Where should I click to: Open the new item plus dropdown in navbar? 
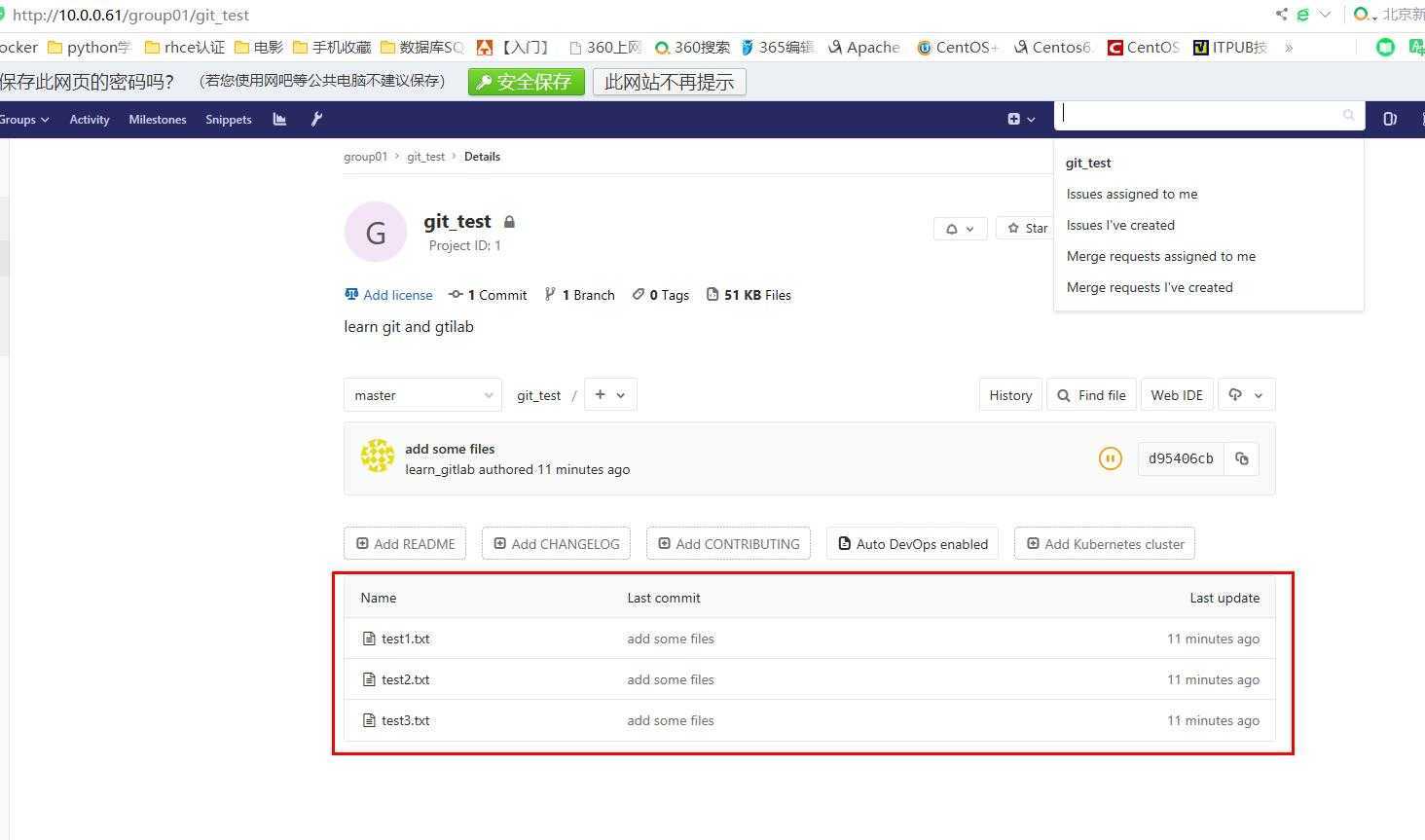point(1021,119)
